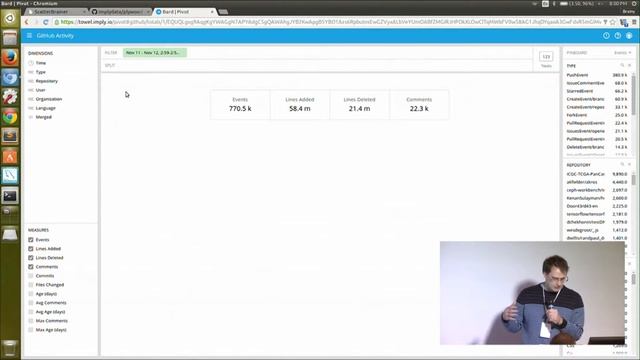Screen dimensions: 640x360
Task: Open Chromium from the Ubuntu dock
Action: [x=10, y=77]
